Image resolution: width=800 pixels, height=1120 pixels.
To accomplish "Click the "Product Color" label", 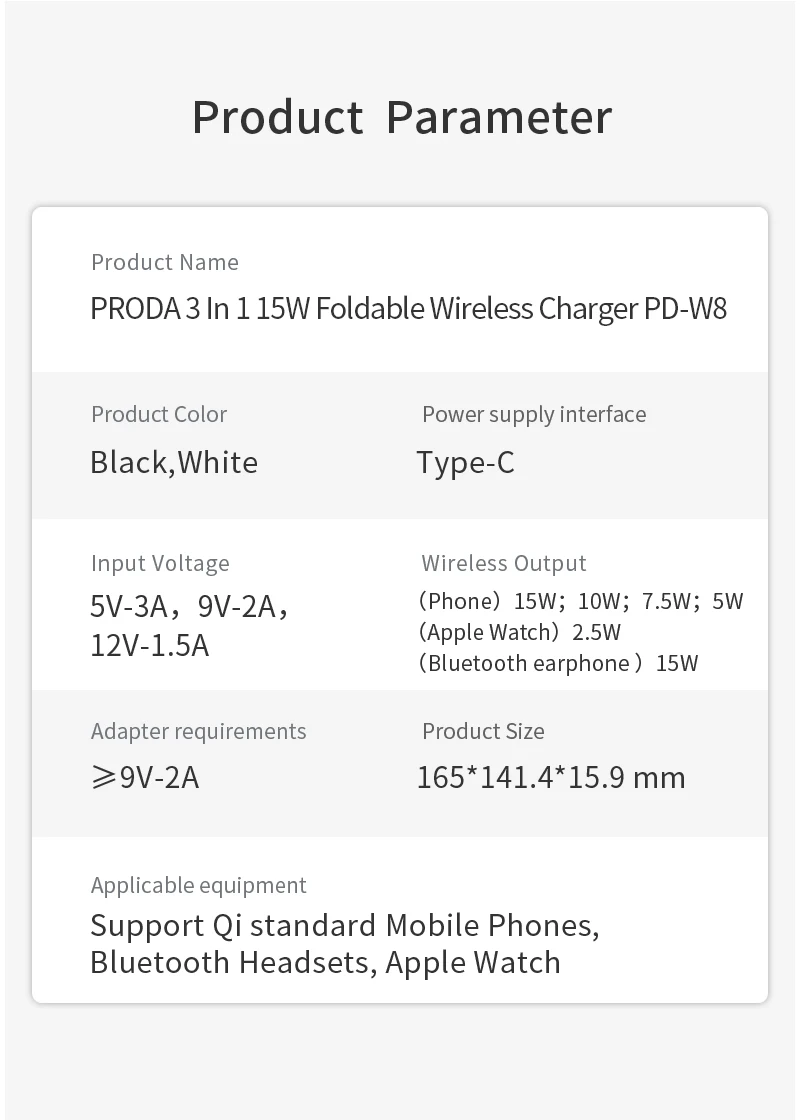I will pos(159,414).
